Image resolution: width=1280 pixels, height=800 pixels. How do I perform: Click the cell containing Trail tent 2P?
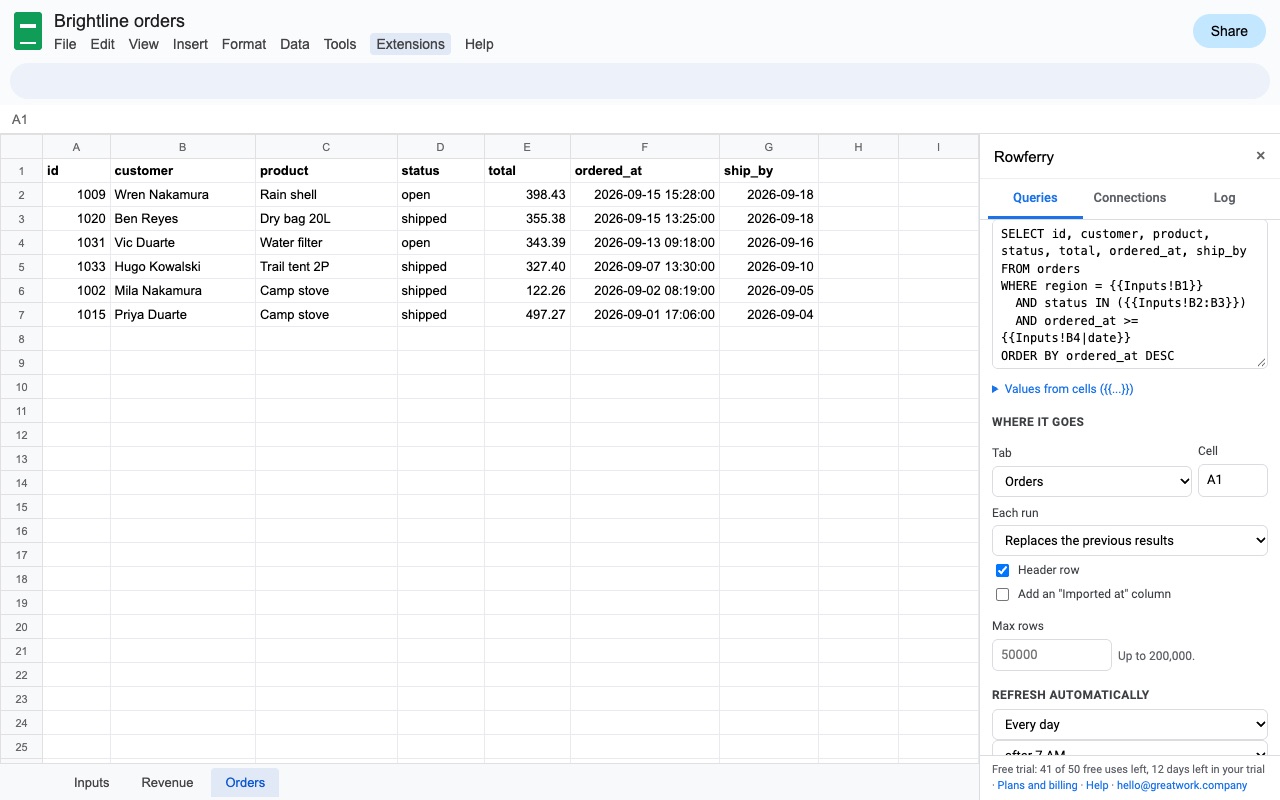point(326,267)
